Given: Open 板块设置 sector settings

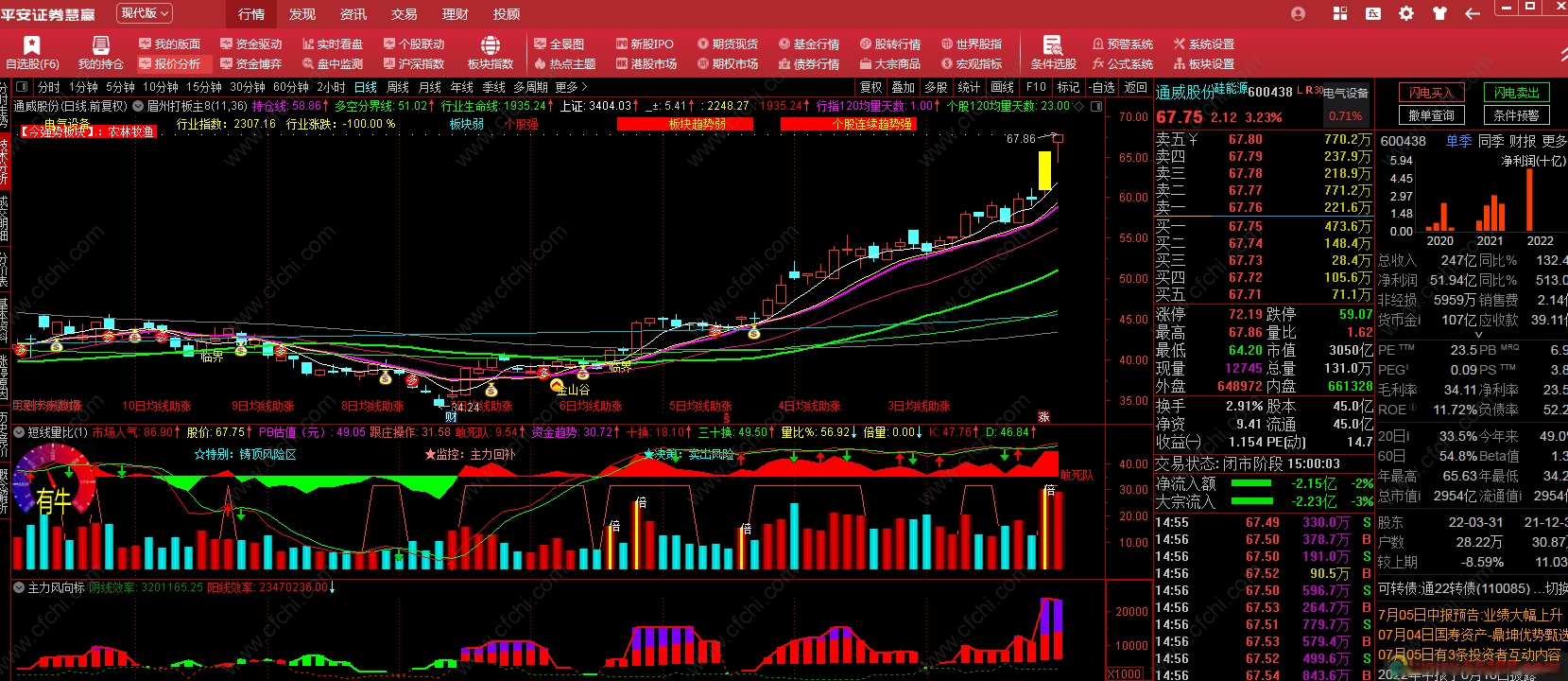Looking at the screenshot, I should [x=1203, y=64].
